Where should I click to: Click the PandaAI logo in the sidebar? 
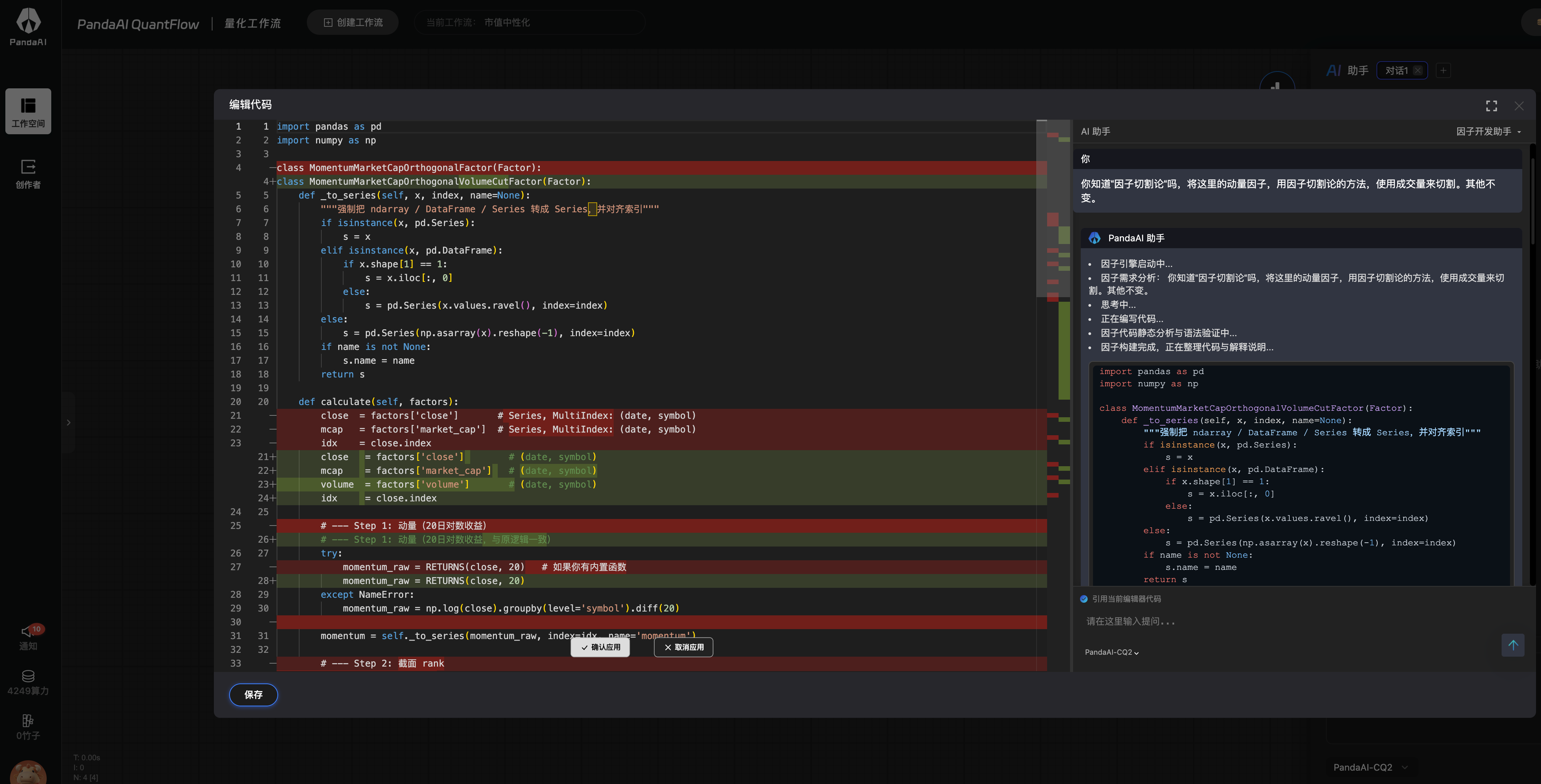click(28, 27)
